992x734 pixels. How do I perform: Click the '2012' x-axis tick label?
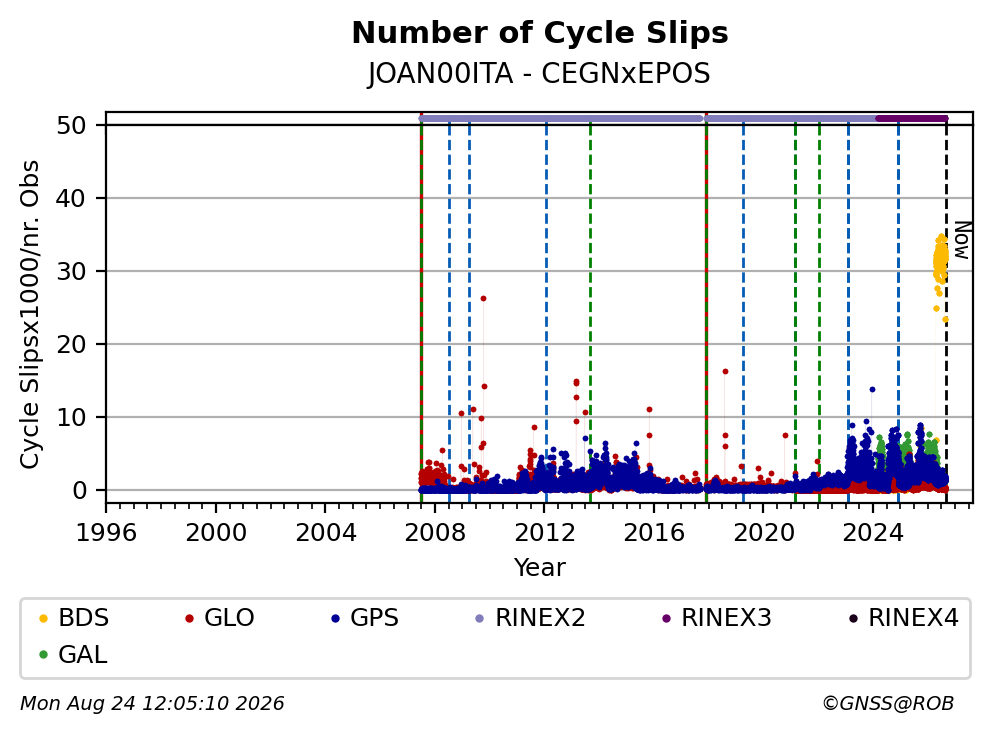tap(545, 533)
